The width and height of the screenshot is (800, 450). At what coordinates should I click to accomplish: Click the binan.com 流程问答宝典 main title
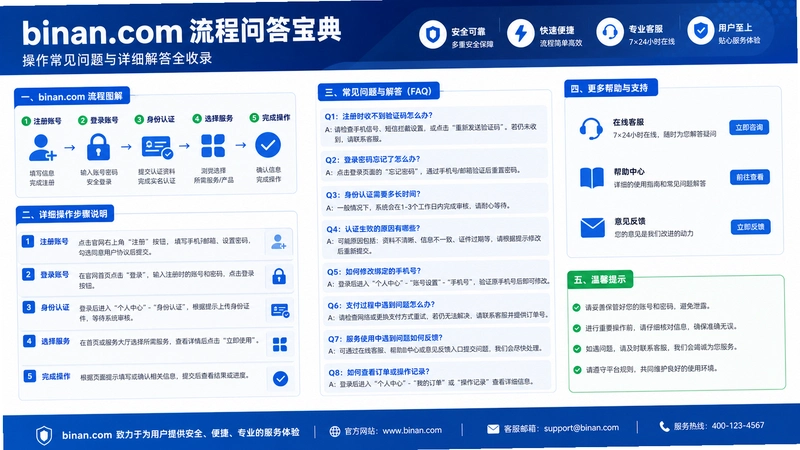pyautogui.click(x=182, y=31)
